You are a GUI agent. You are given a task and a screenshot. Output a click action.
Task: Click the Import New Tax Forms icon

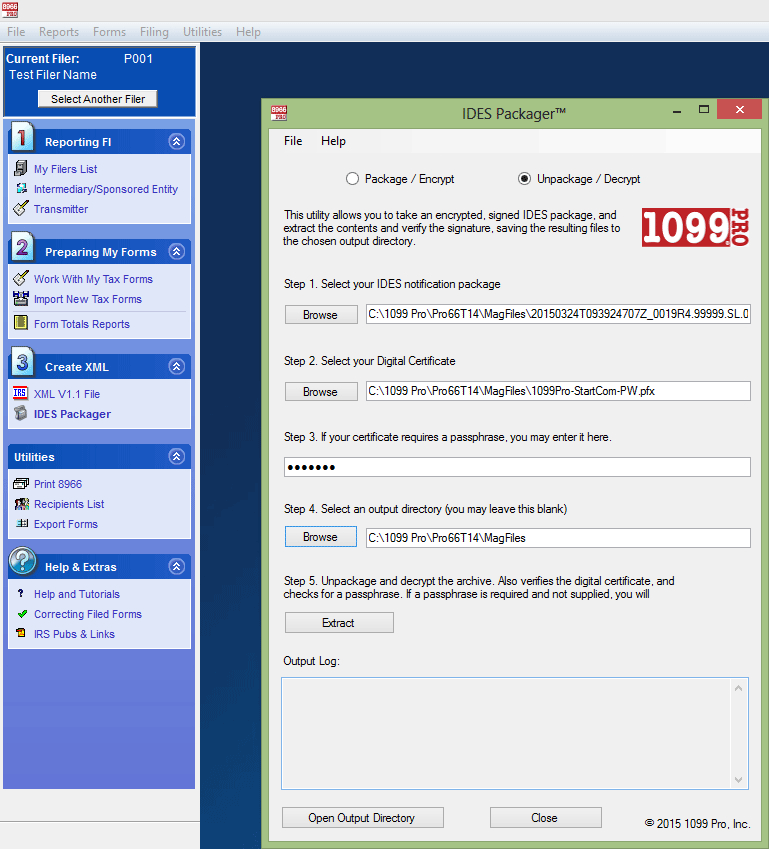tap(21, 298)
